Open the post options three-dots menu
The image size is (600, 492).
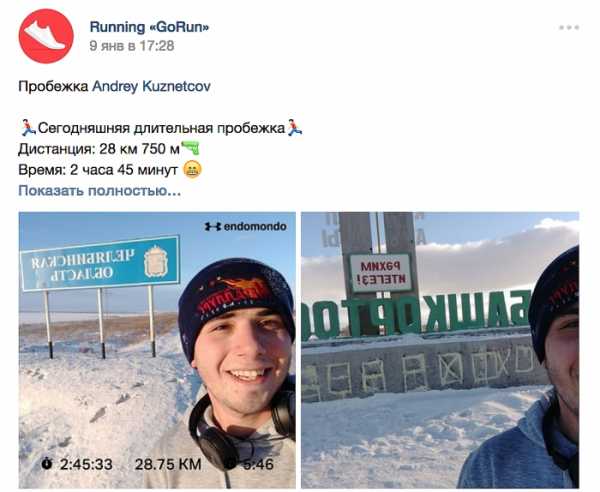click(x=569, y=28)
